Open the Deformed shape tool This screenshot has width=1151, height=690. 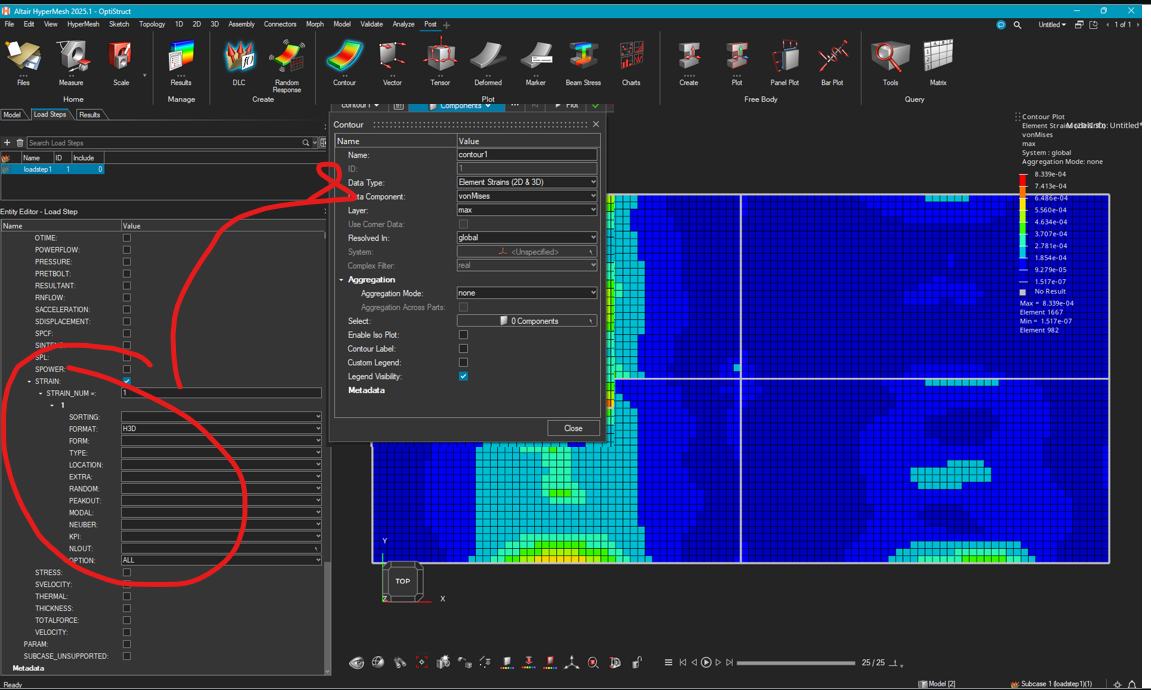click(488, 63)
